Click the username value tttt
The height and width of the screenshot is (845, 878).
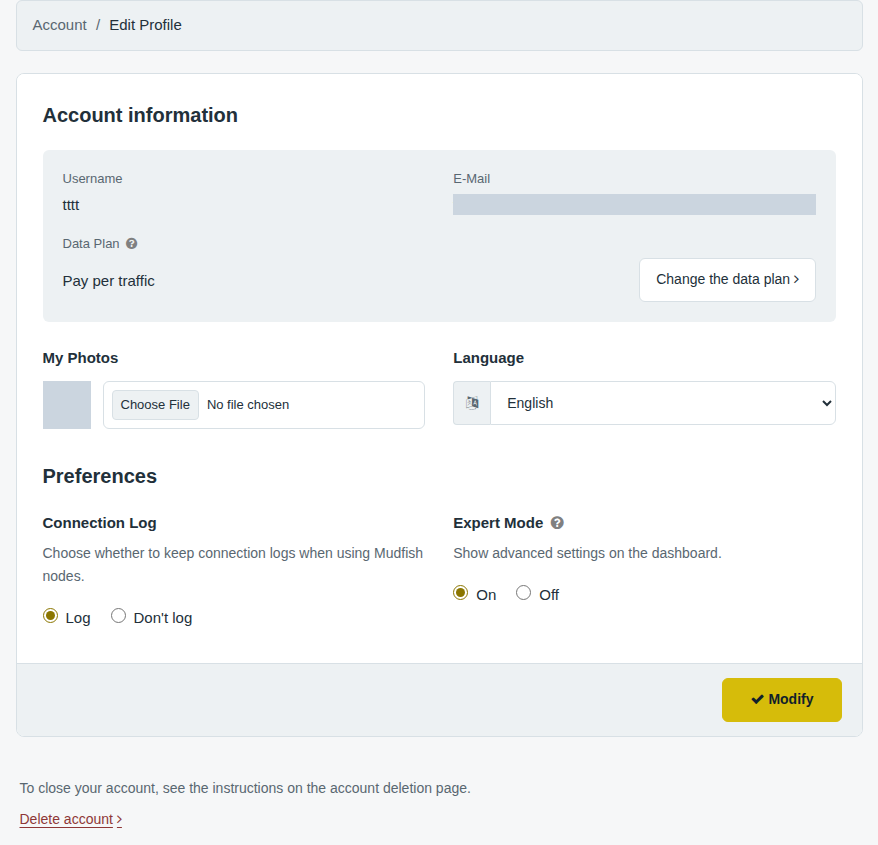(71, 206)
